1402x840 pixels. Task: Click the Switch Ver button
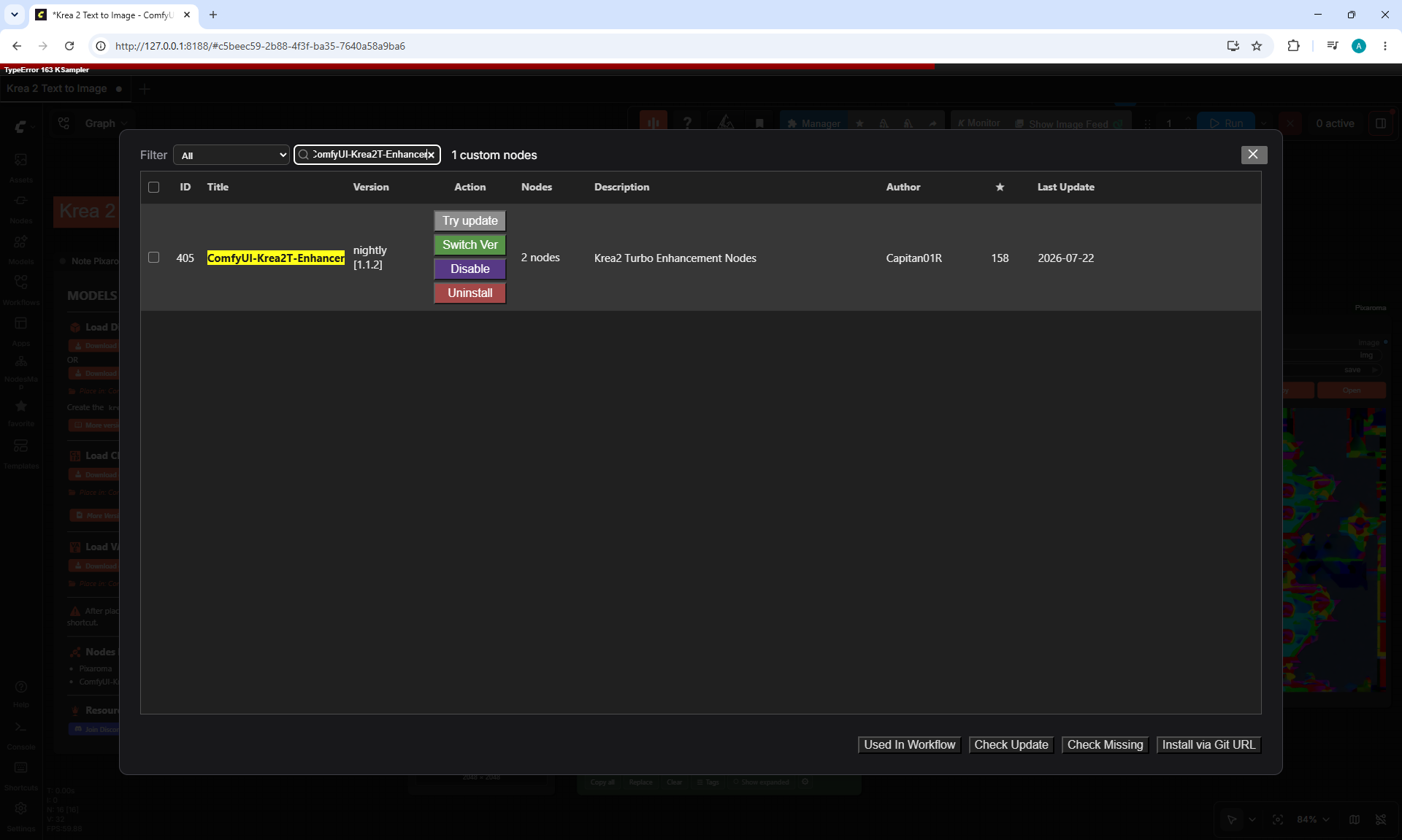click(x=470, y=244)
